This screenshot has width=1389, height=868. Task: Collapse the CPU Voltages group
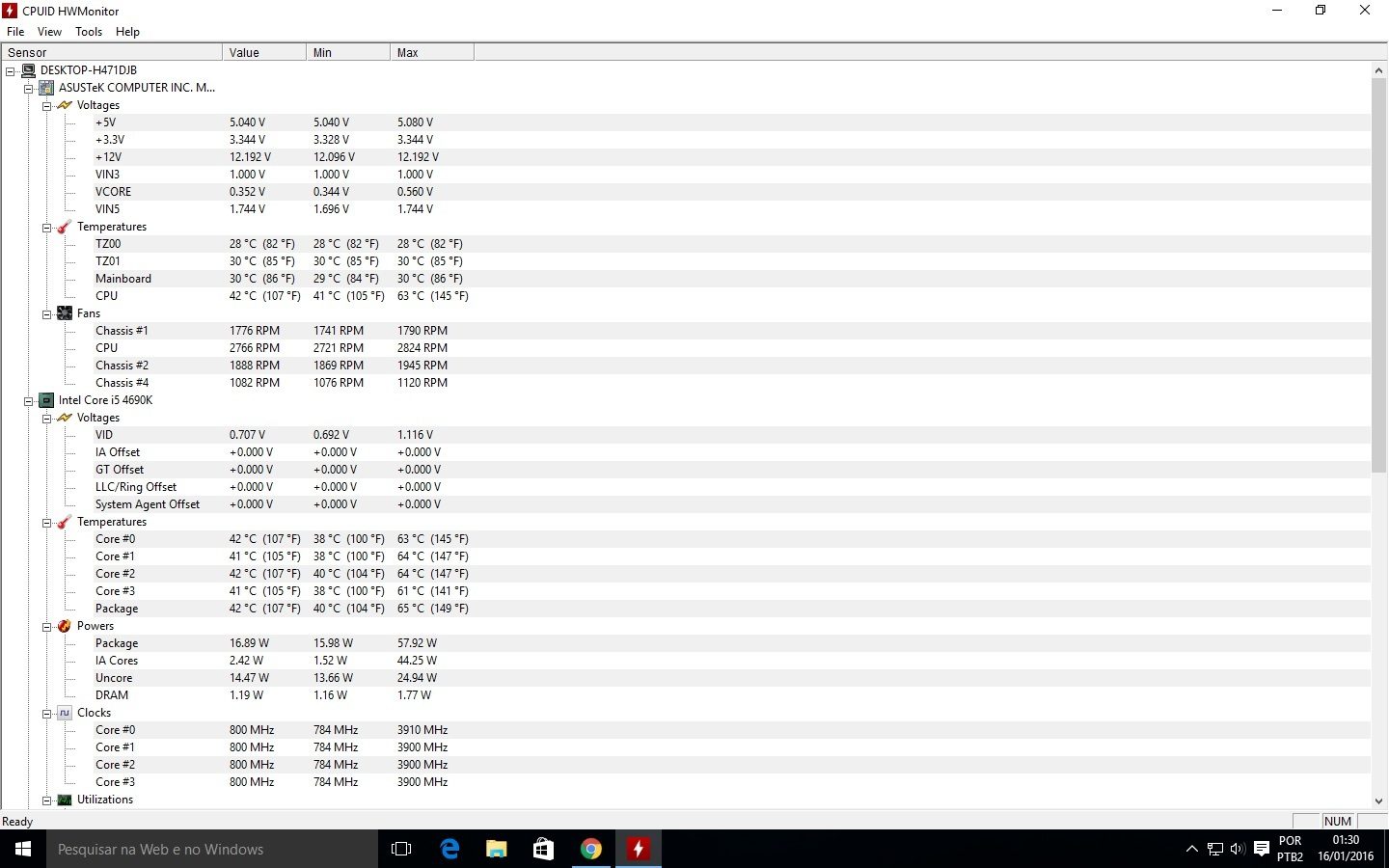tap(46, 419)
